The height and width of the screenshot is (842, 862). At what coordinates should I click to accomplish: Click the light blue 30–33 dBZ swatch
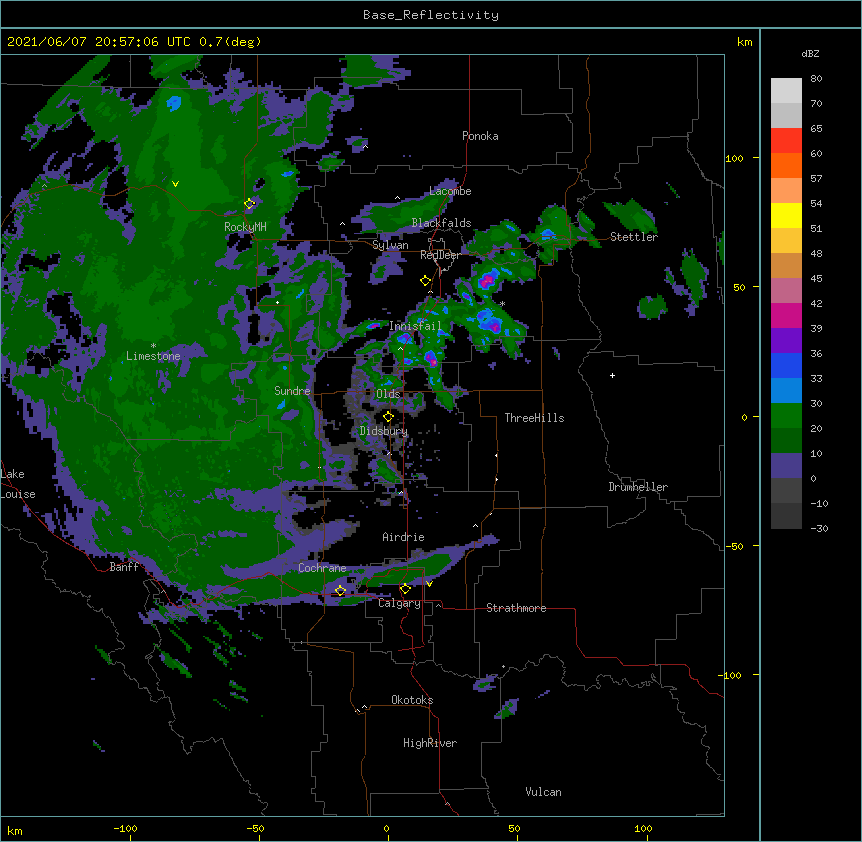786,391
